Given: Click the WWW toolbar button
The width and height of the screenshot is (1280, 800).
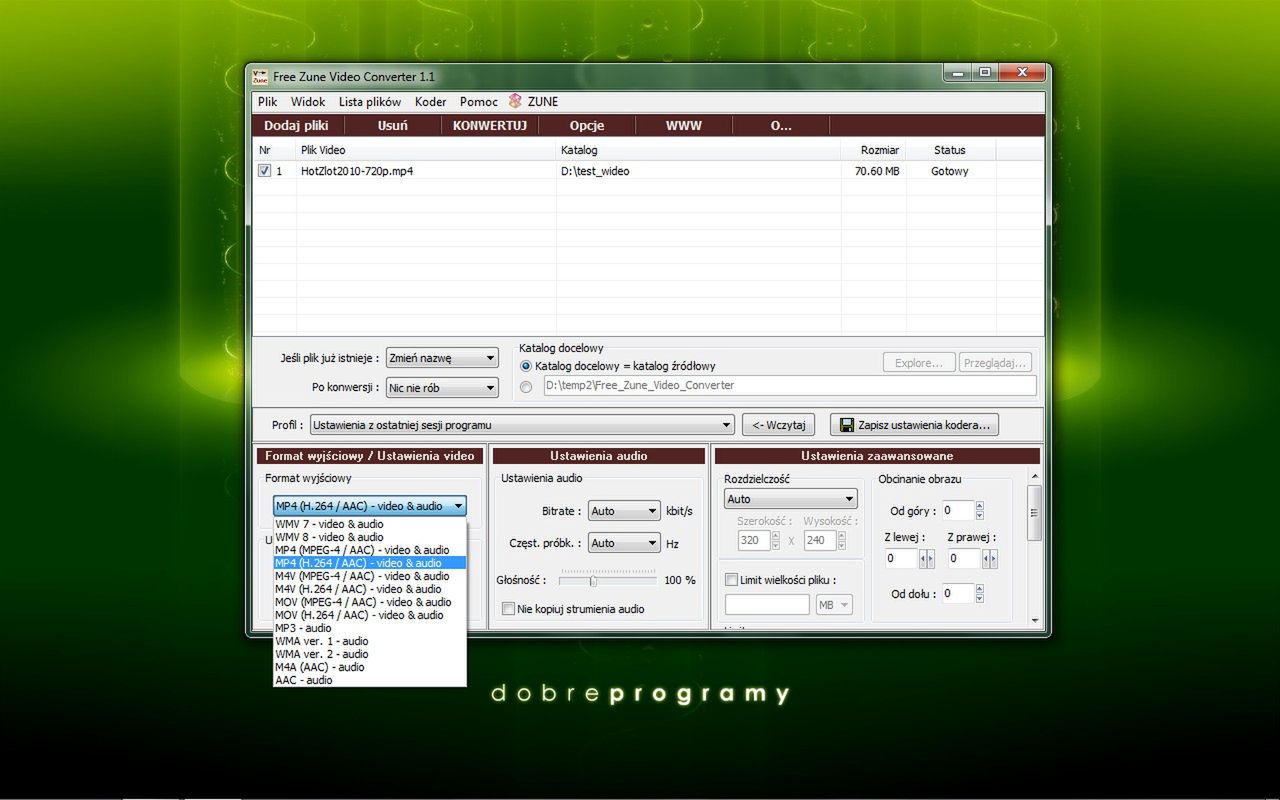Looking at the screenshot, I should click(x=684, y=126).
